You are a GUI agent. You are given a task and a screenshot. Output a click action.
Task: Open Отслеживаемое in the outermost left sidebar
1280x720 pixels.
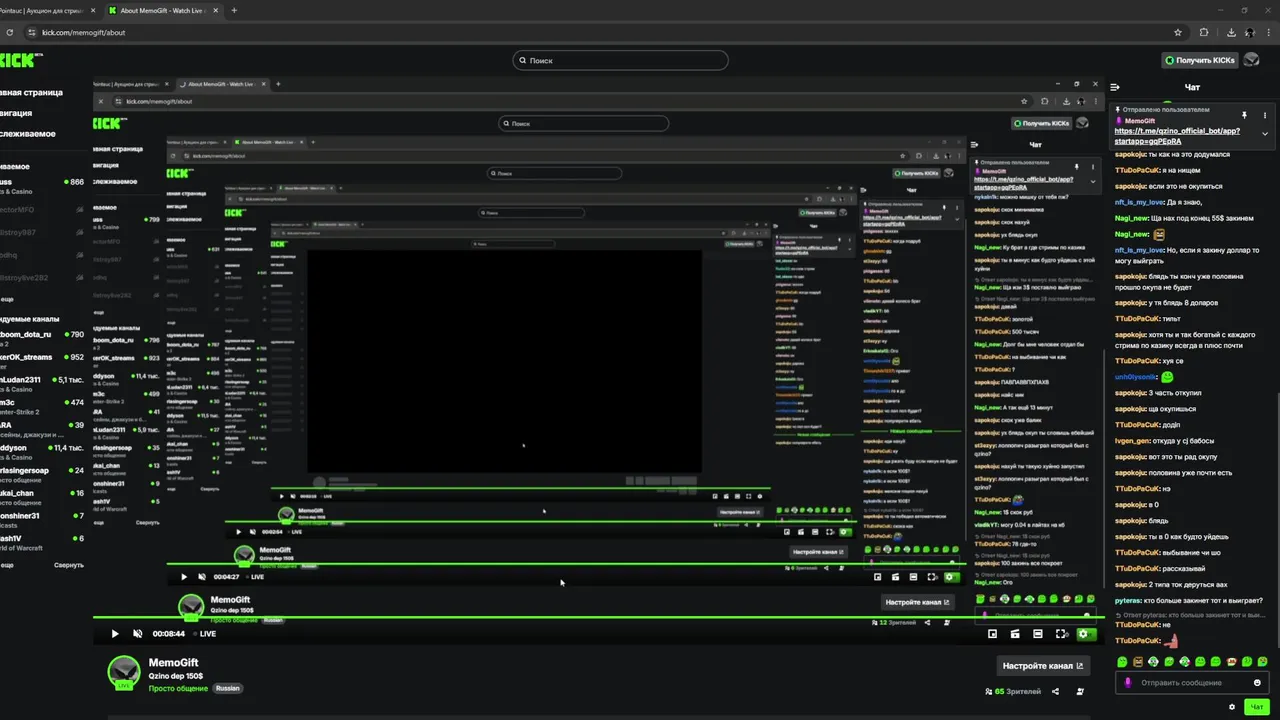click(28, 133)
